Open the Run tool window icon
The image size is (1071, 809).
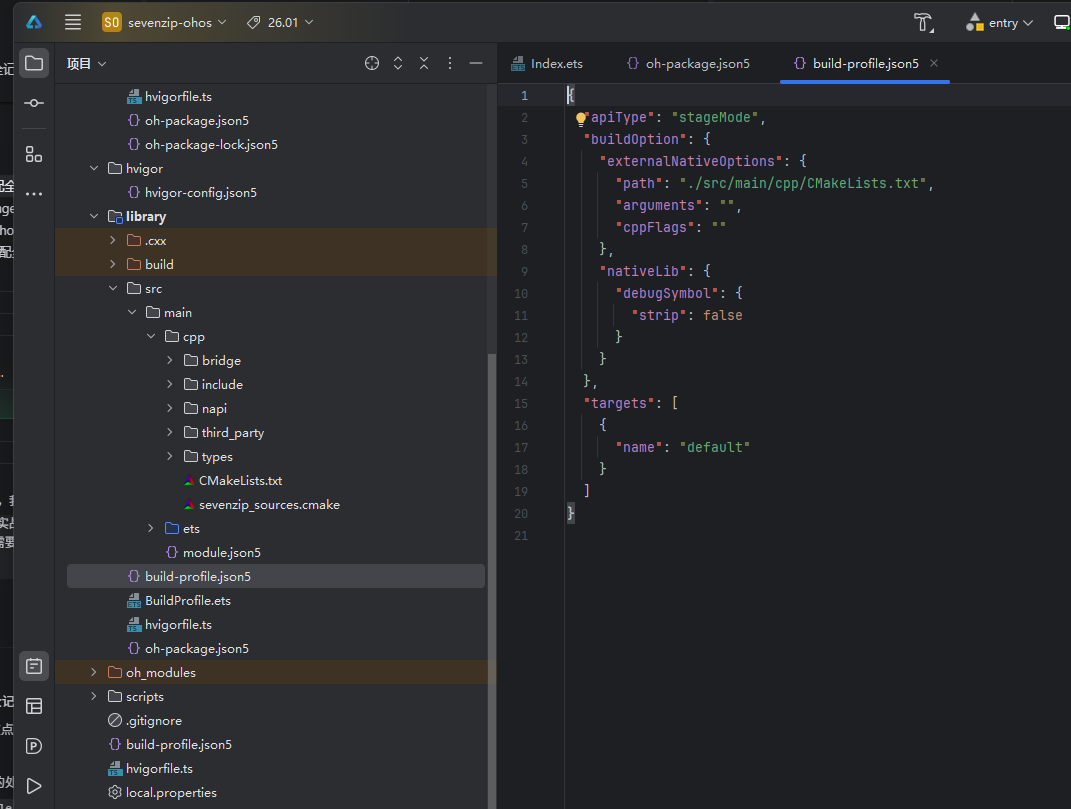click(34, 786)
